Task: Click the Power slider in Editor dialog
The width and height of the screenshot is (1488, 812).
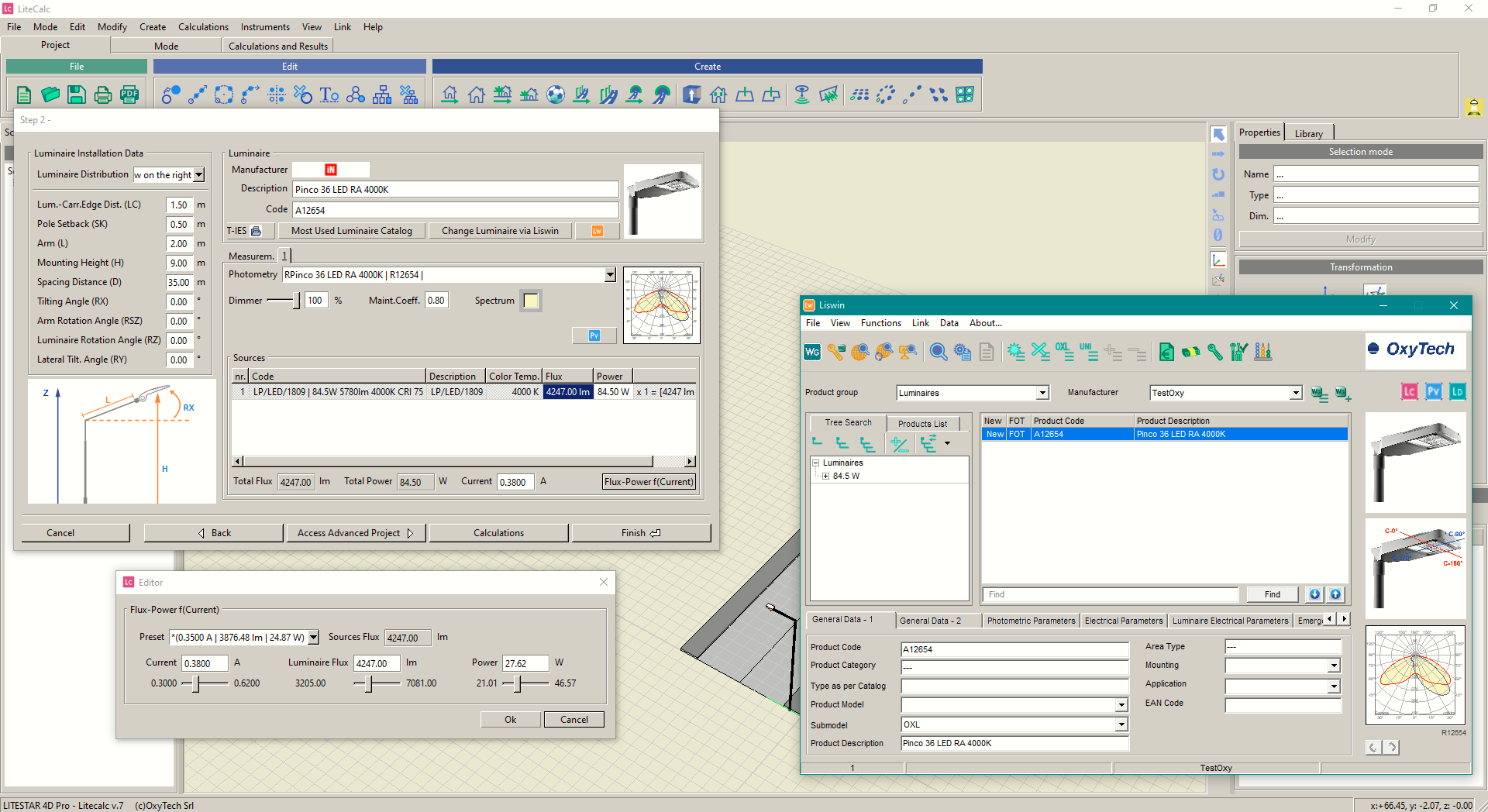Action: tap(518, 683)
